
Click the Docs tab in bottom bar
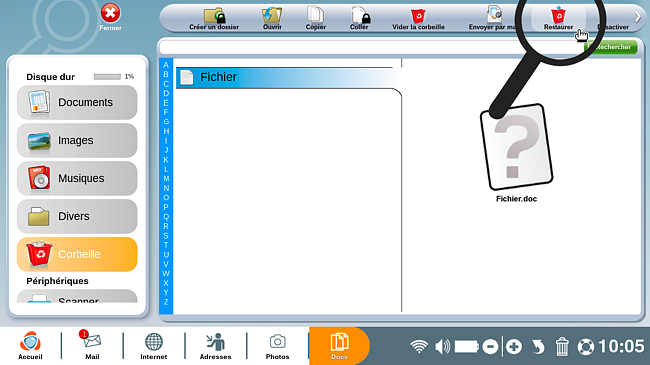point(339,346)
